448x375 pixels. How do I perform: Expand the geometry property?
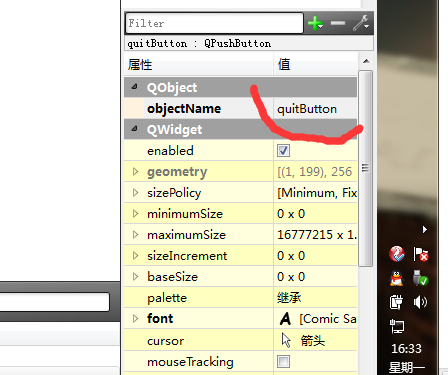click(x=135, y=172)
